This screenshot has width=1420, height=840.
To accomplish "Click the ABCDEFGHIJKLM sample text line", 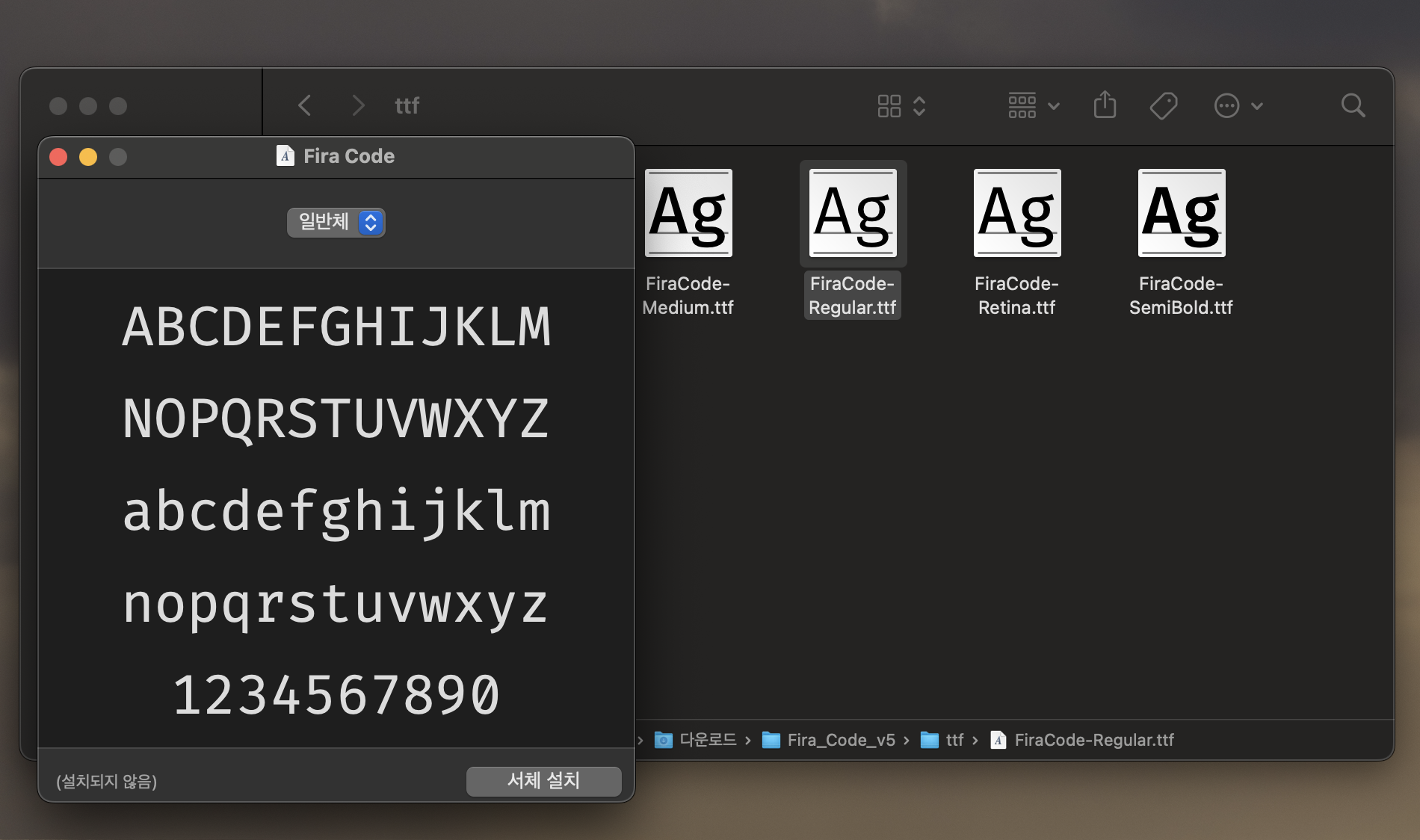I will (336, 327).
